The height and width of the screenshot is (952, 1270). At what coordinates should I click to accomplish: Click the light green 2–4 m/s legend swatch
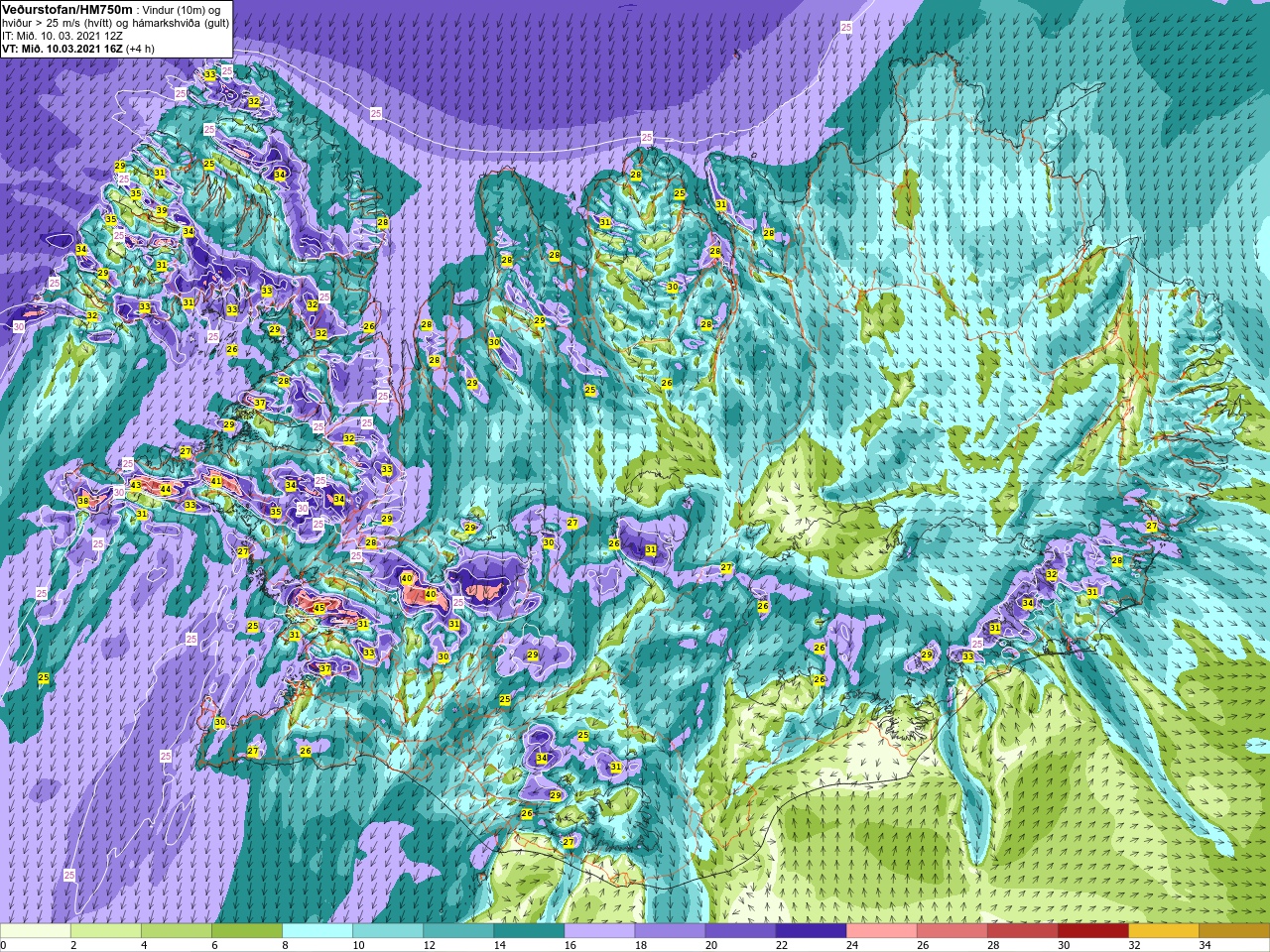(x=106, y=931)
